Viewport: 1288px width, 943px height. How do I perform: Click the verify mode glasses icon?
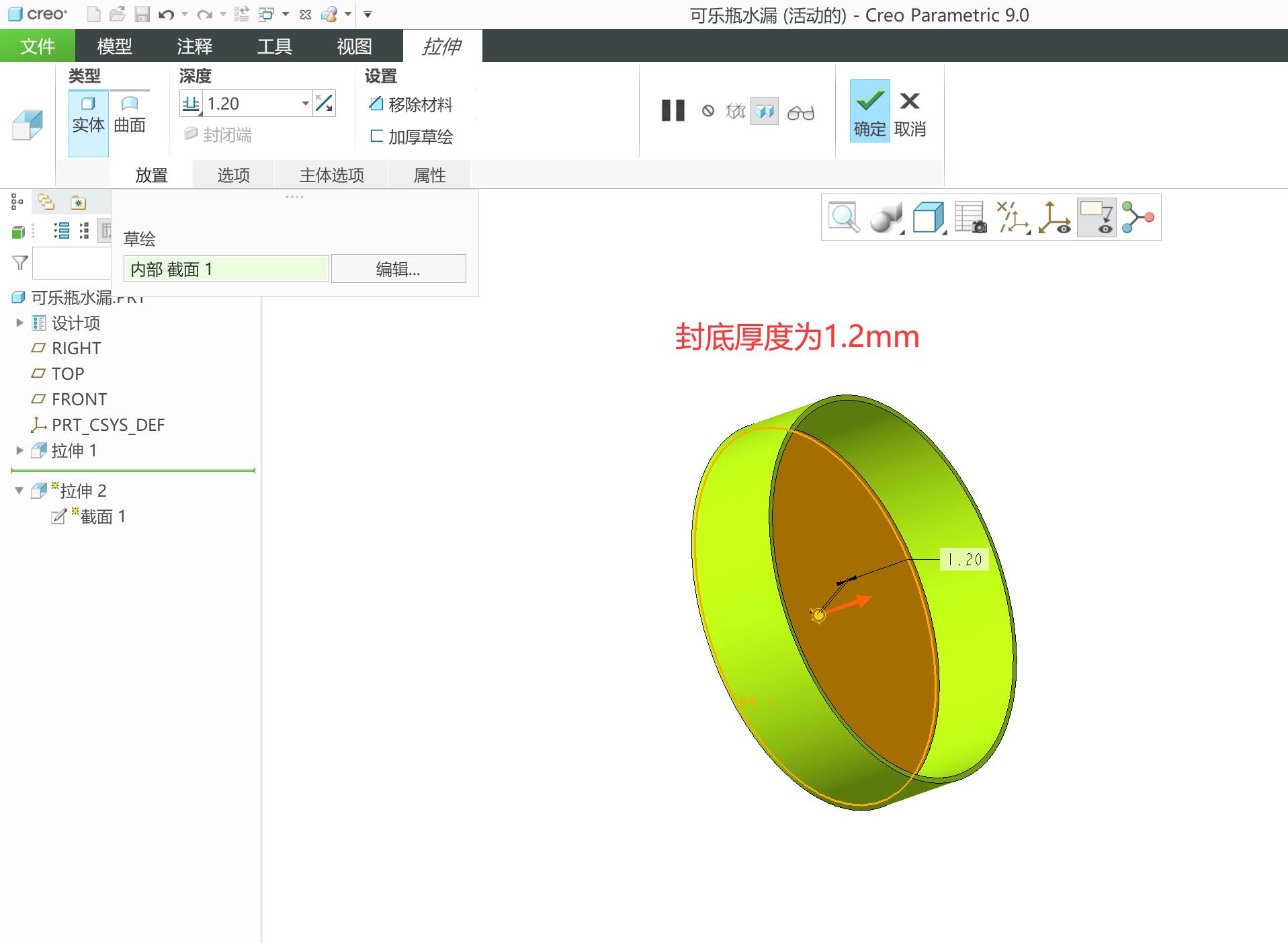801,112
